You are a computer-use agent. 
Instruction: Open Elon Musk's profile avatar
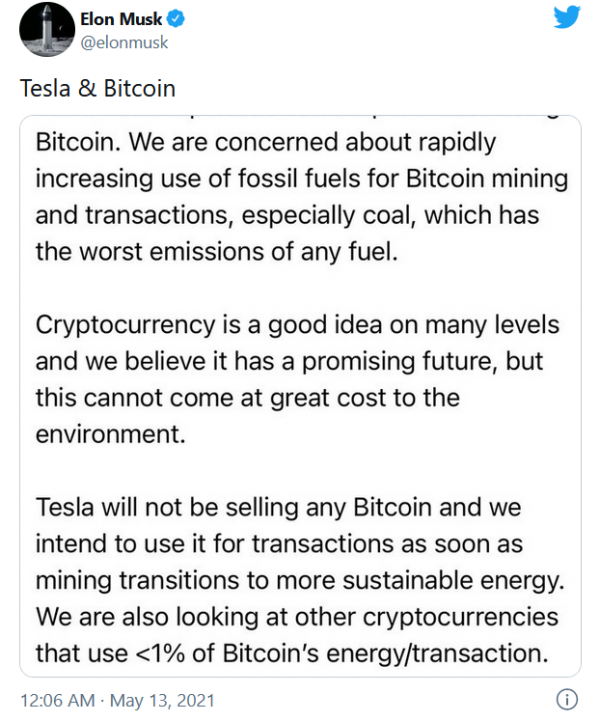click(47, 29)
